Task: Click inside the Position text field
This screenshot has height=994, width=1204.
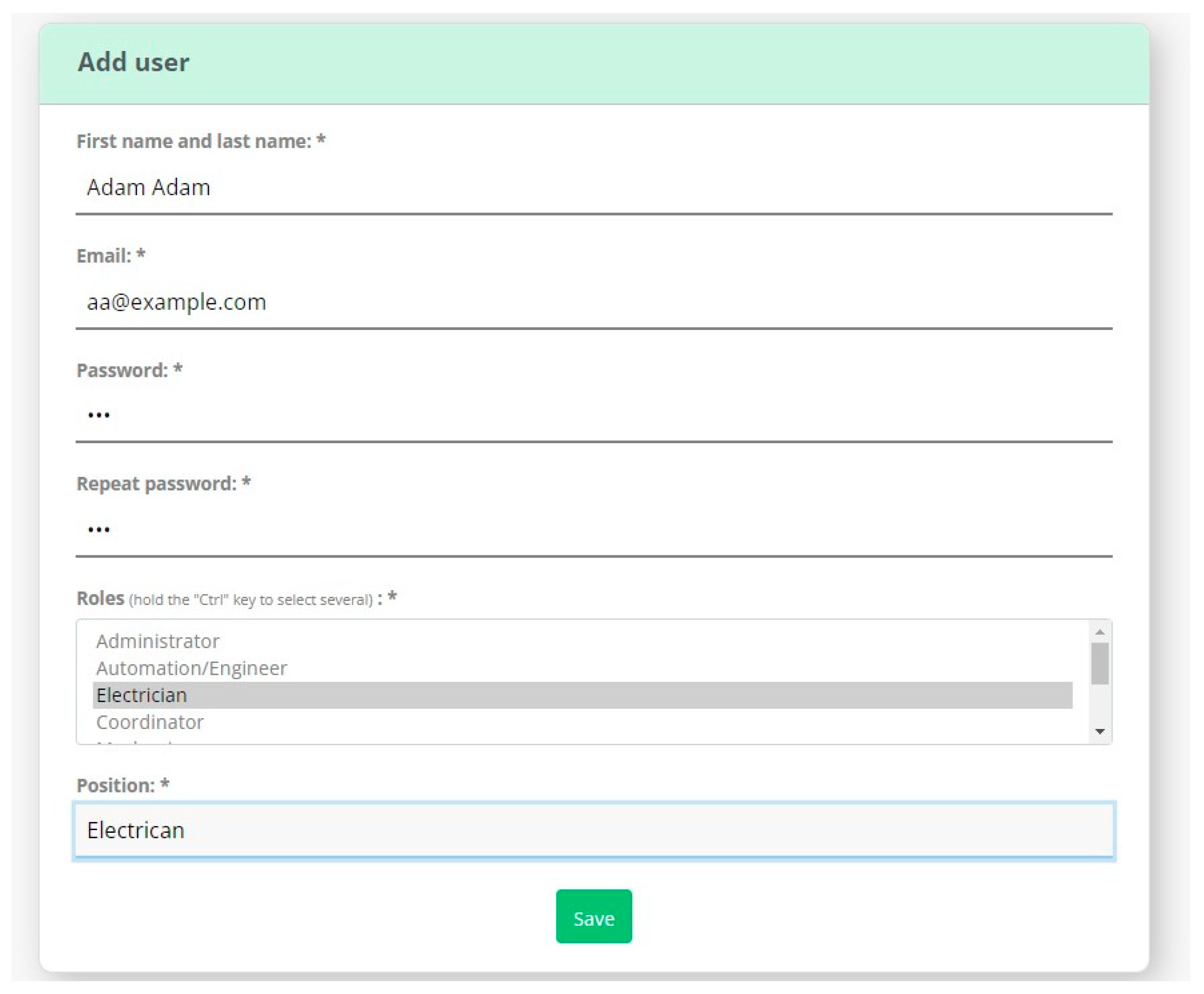Action: click(593, 830)
